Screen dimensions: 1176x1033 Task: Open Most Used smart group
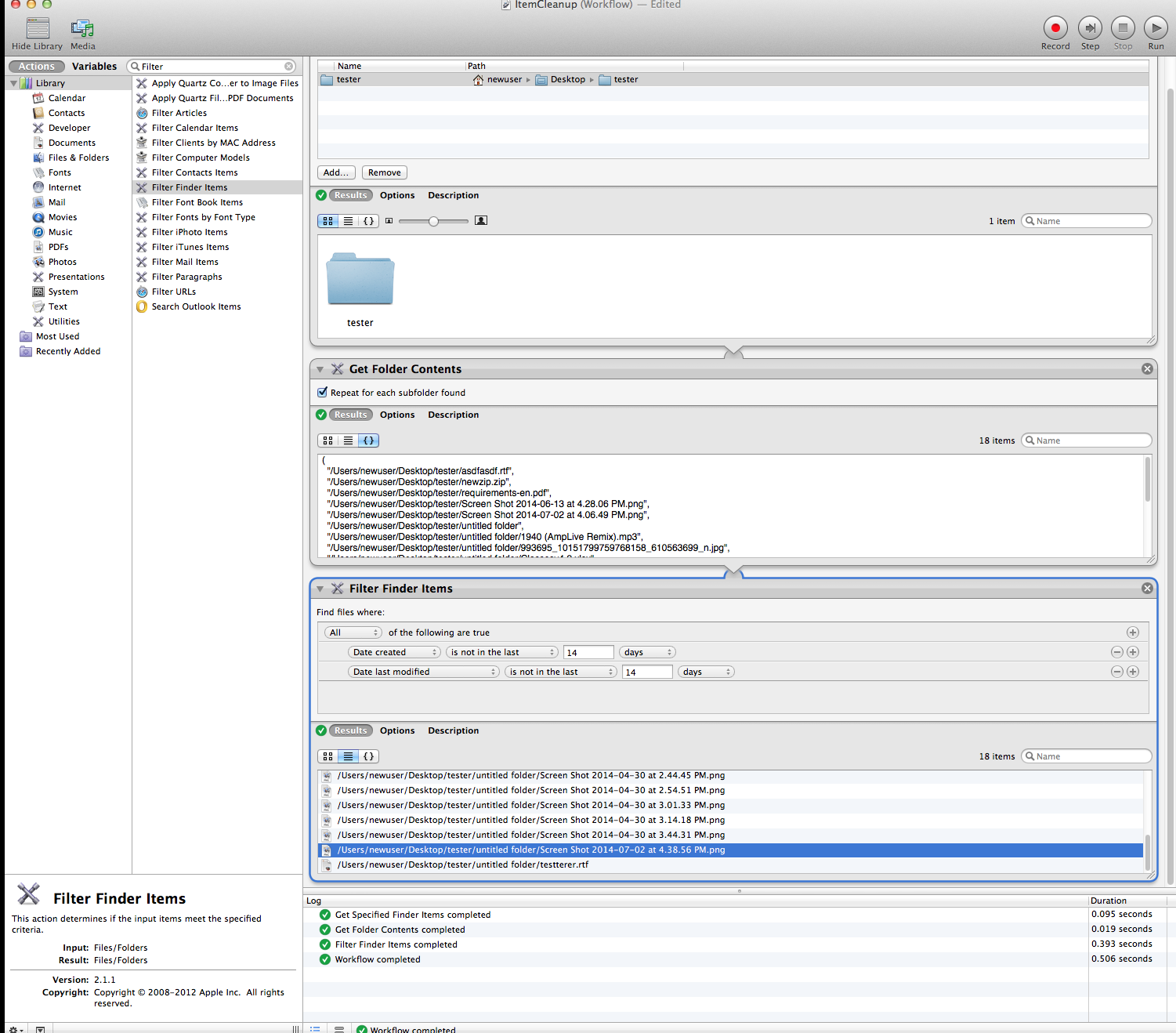pos(57,336)
